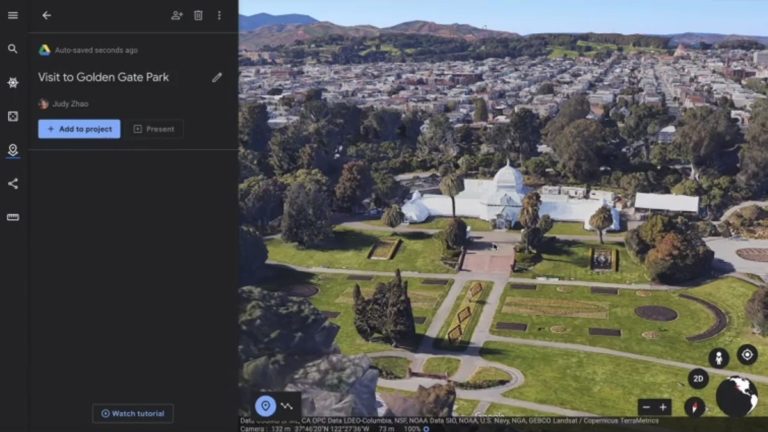Select the Projects pin icon in sidebar

(x=13, y=150)
